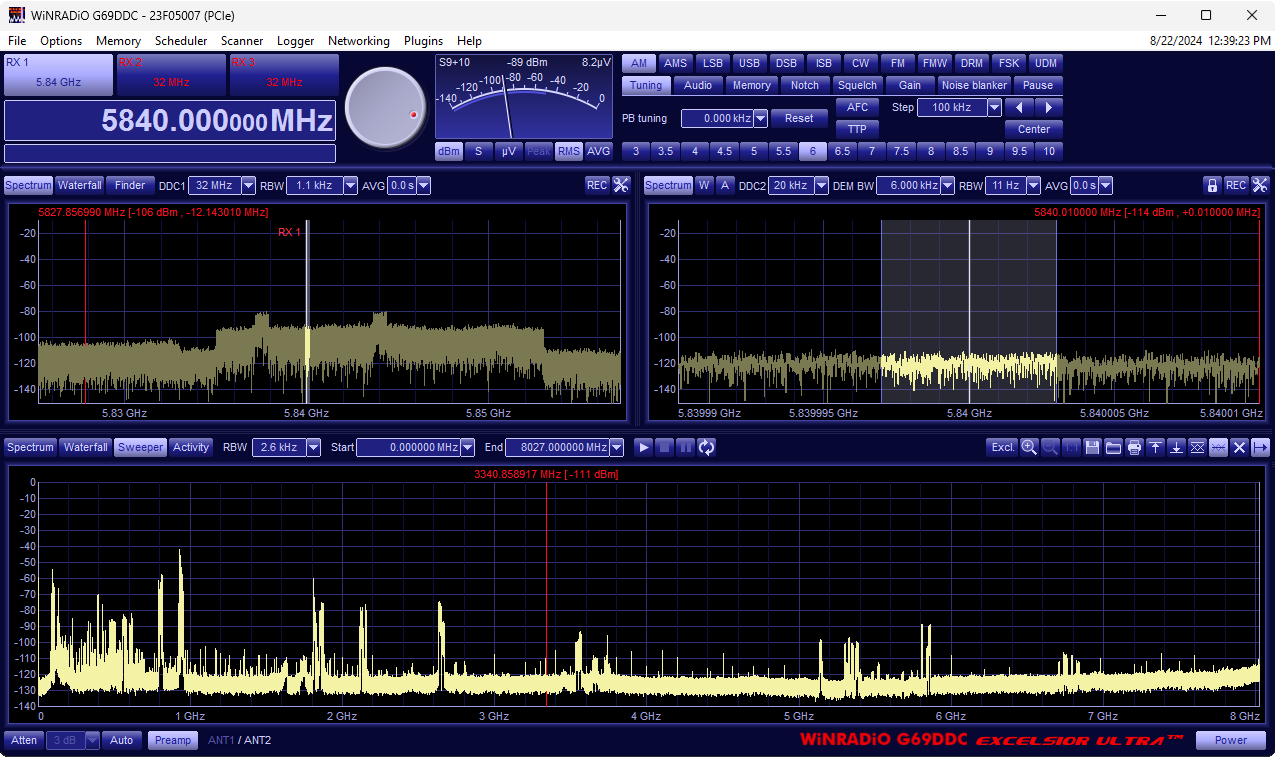Click the lock icon in the DDC2 panel

[x=1212, y=185]
